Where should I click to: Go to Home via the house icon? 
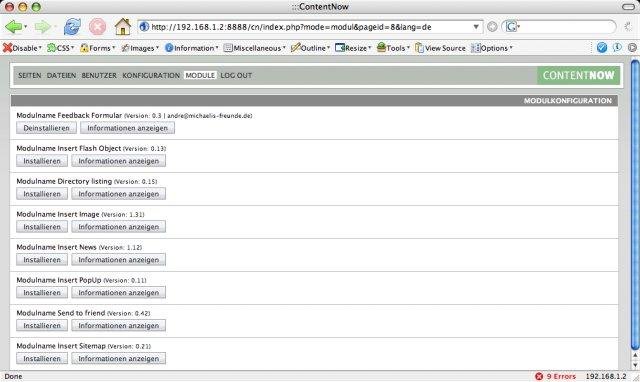[123, 27]
